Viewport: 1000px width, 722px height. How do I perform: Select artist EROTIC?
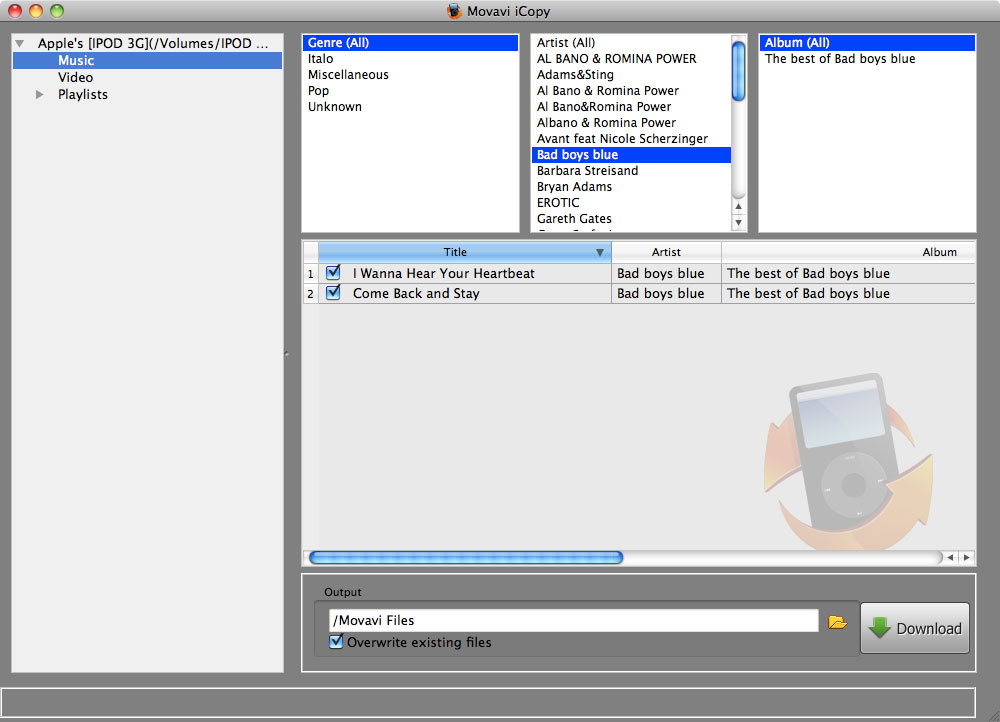631,203
